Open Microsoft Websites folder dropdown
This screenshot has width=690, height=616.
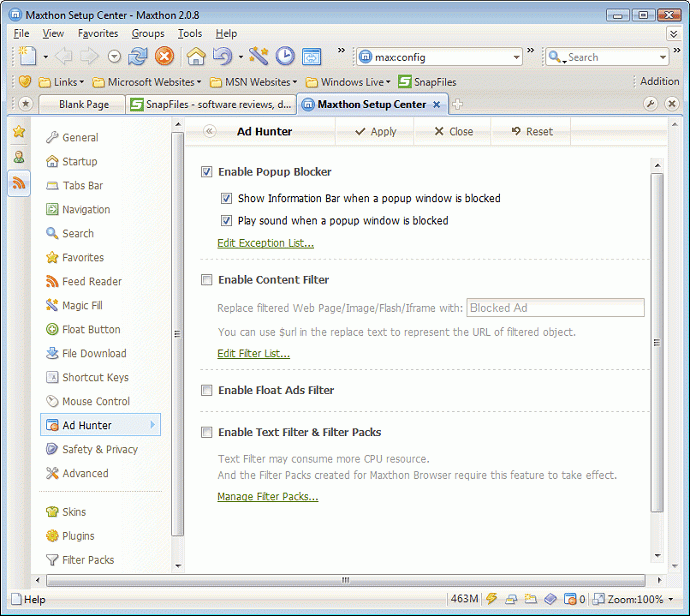coord(147,82)
